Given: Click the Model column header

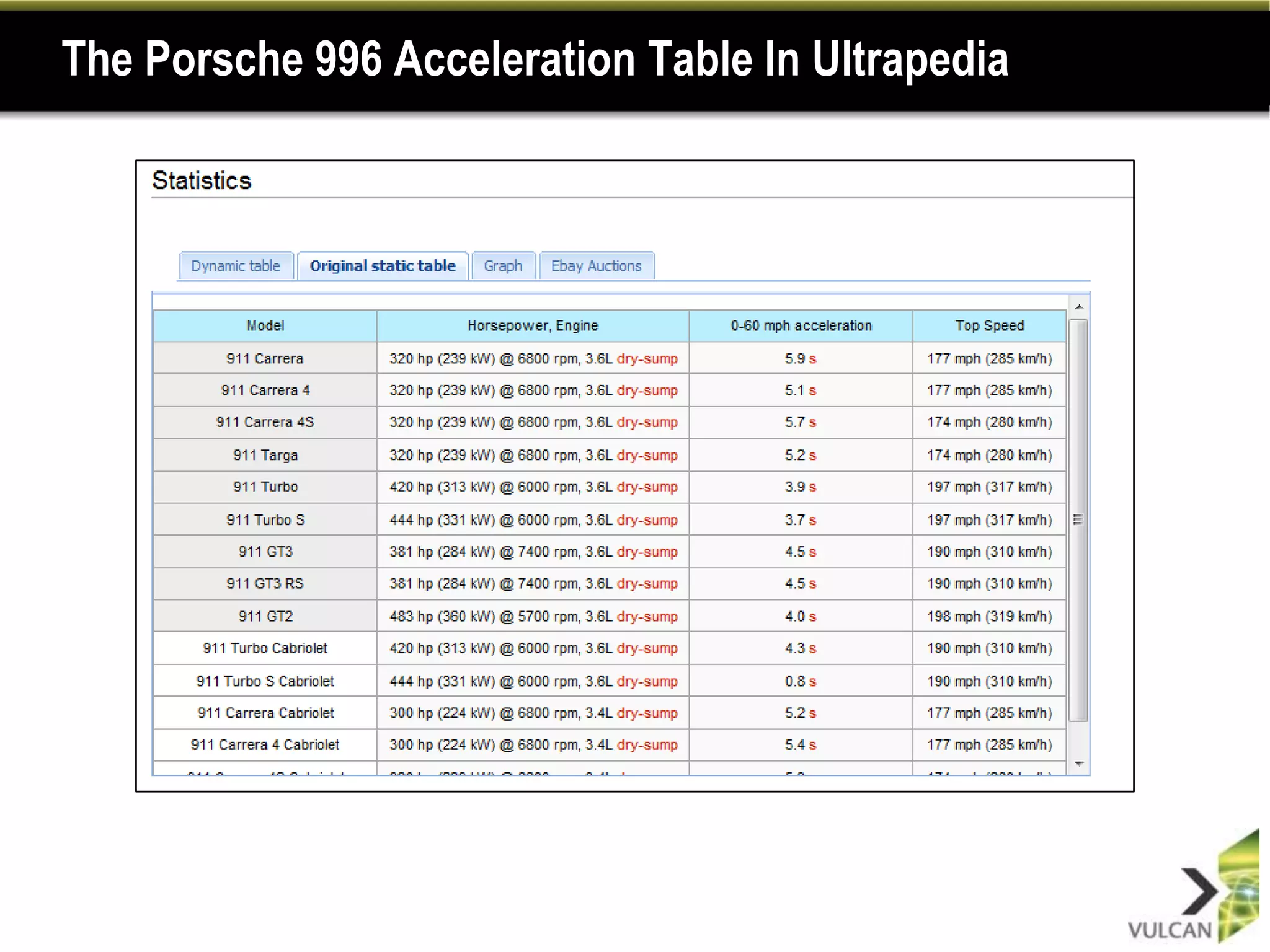Looking at the screenshot, I should (x=265, y=326).
